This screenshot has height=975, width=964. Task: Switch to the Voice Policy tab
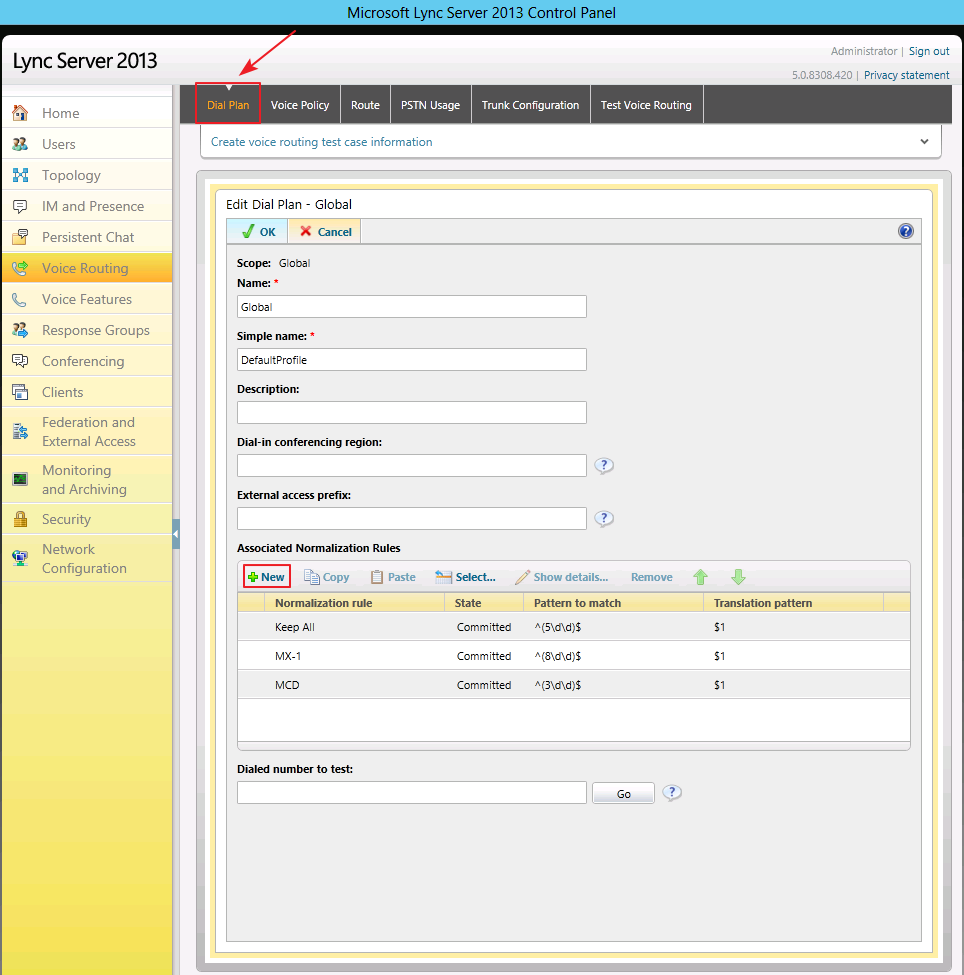pos(300,104)
